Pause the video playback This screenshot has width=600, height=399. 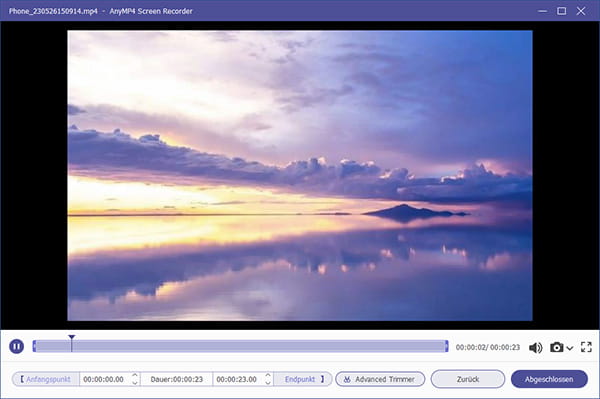[x=16, y=347]
